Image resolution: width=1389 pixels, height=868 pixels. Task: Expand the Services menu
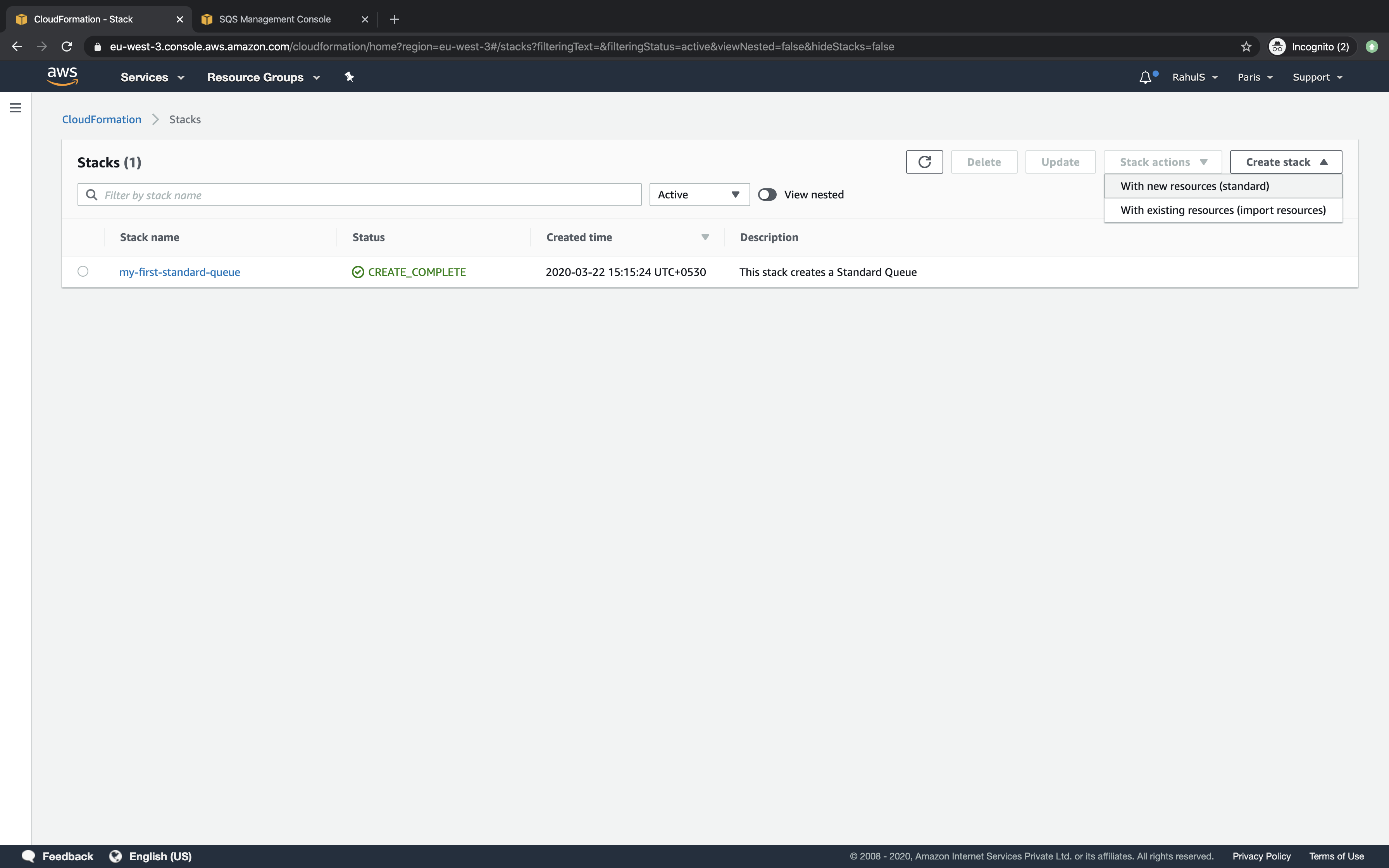[x=152, y=77]
